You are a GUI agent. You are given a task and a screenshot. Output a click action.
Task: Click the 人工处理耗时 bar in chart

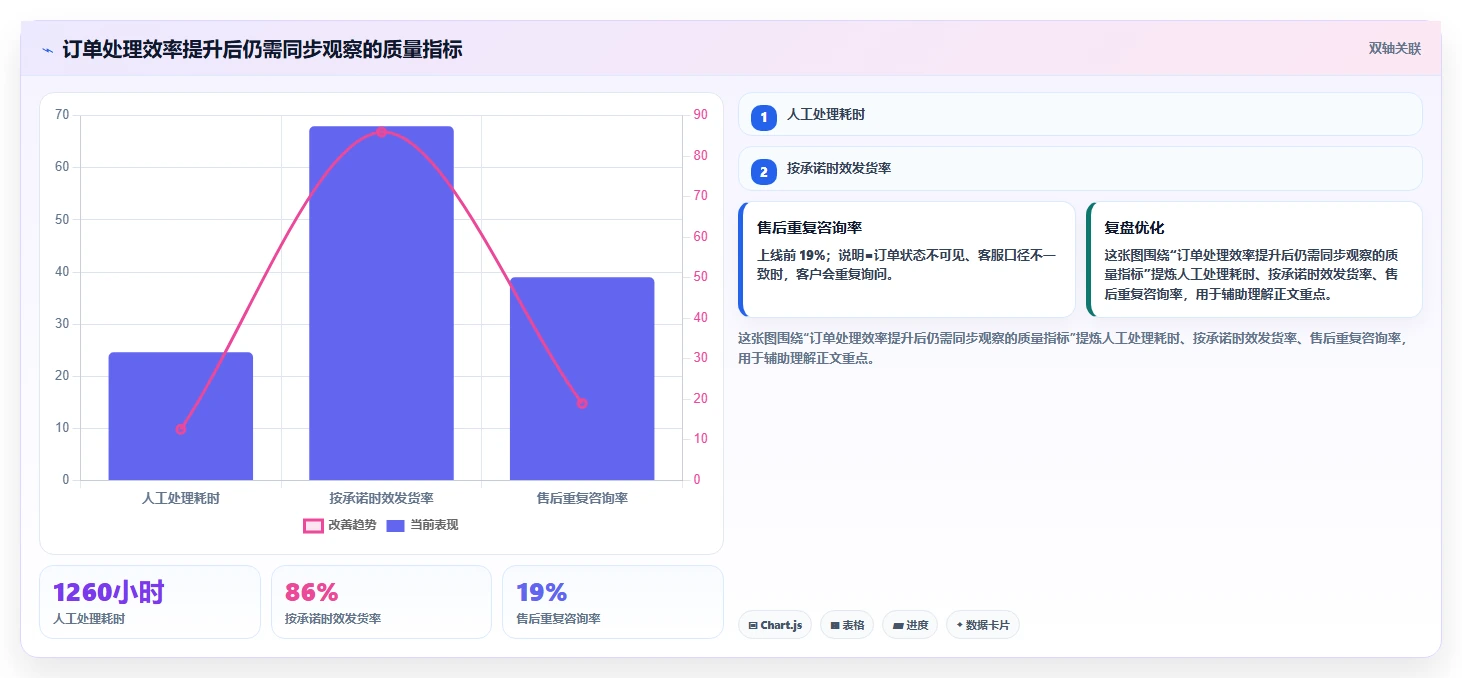[181, 416]
